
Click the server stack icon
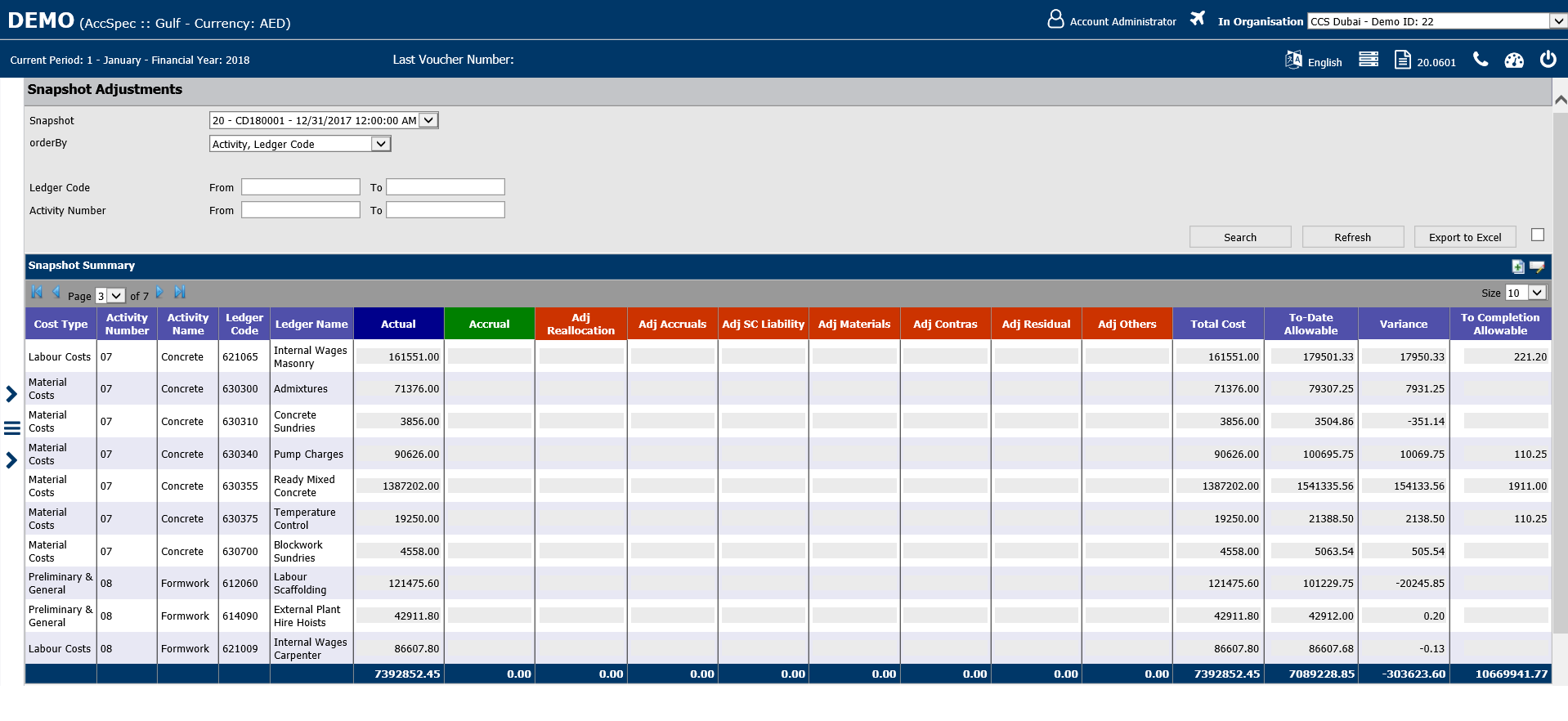1369,60
